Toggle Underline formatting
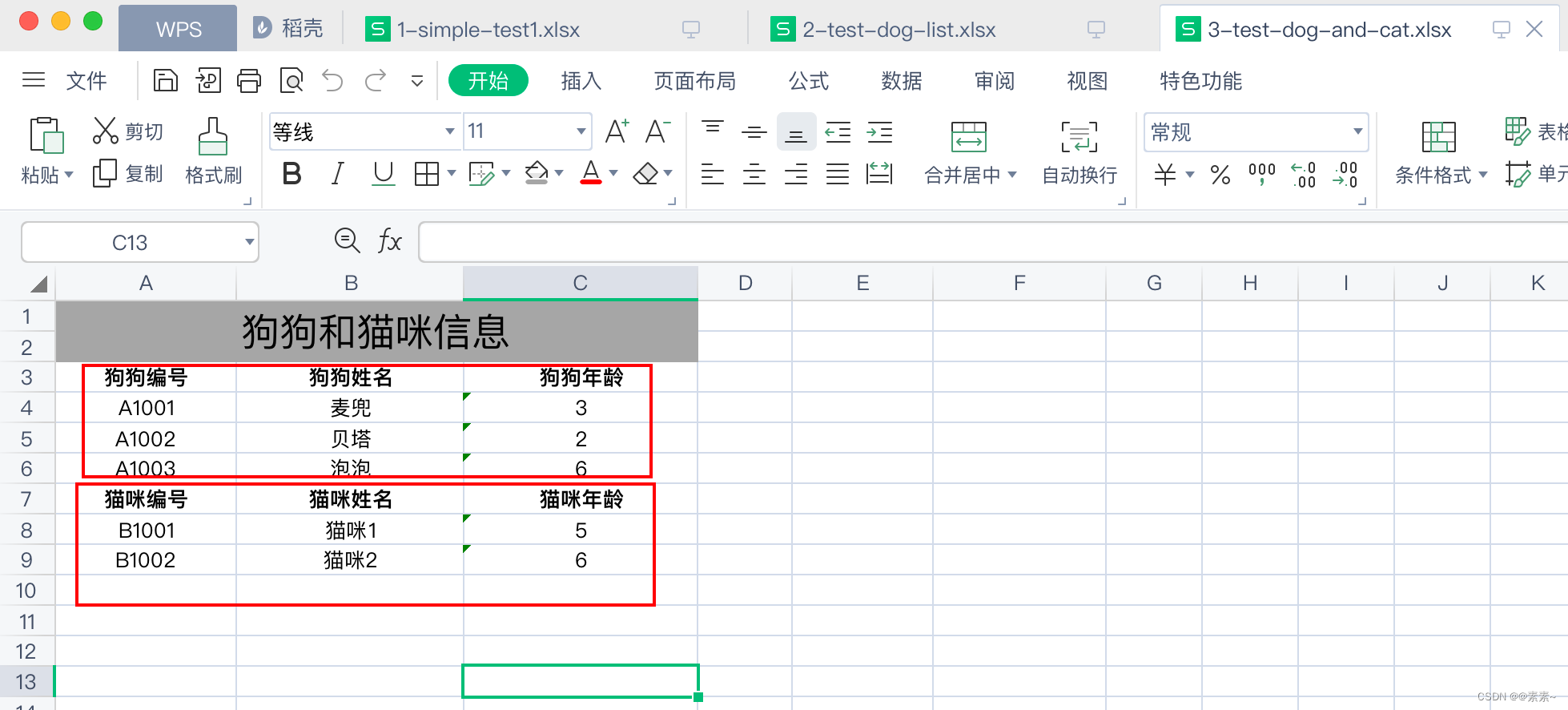Screen dimensions: 1568x710 (x=384, y=173)
